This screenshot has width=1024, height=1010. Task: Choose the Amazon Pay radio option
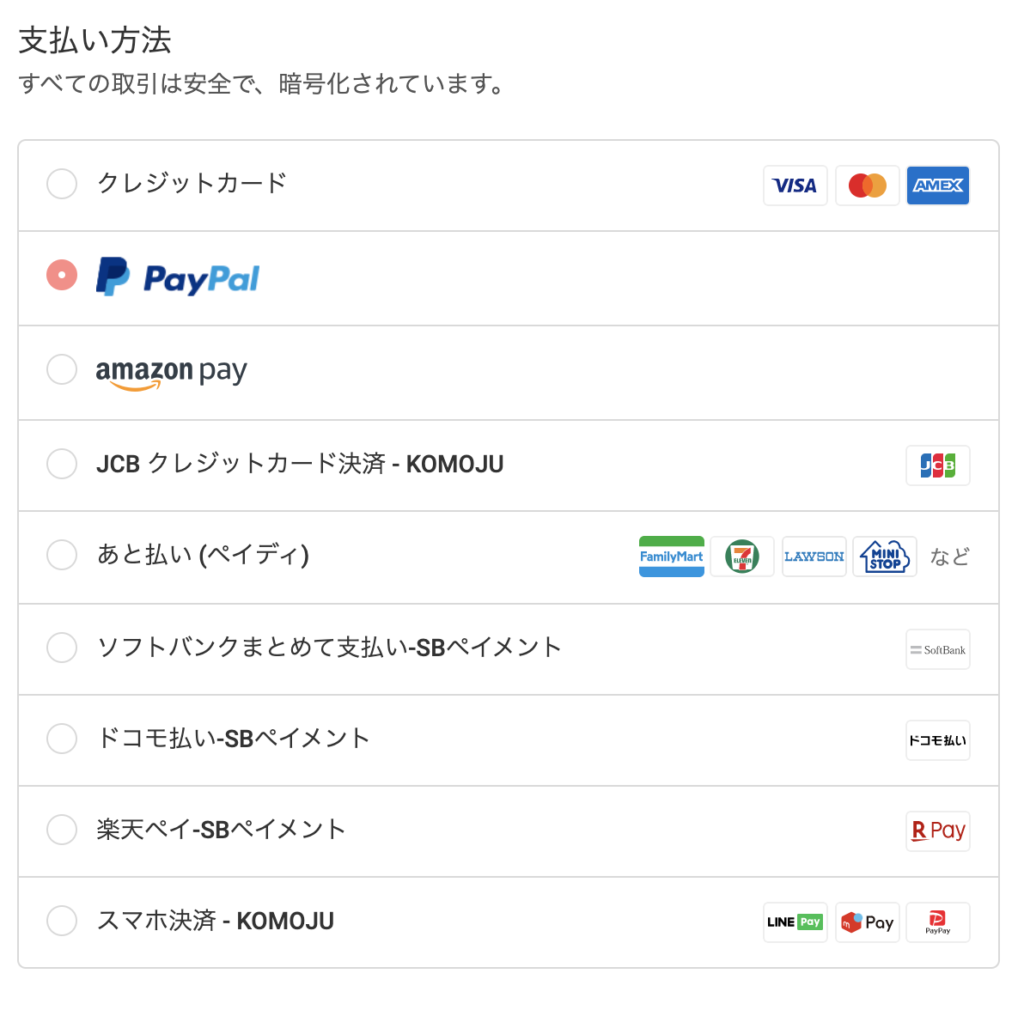(62, 370)
